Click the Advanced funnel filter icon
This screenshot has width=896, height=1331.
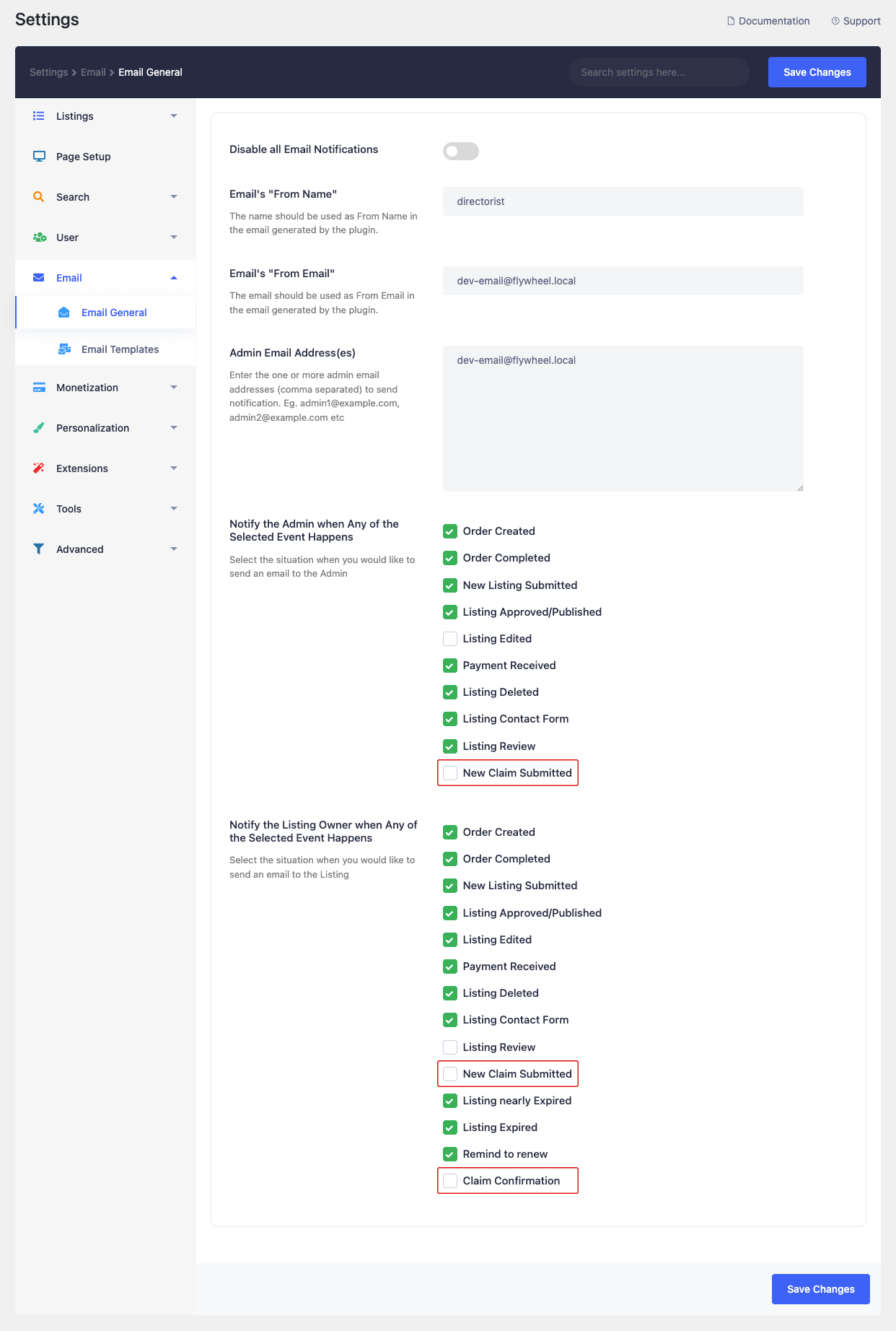click(x=39, y=549)
